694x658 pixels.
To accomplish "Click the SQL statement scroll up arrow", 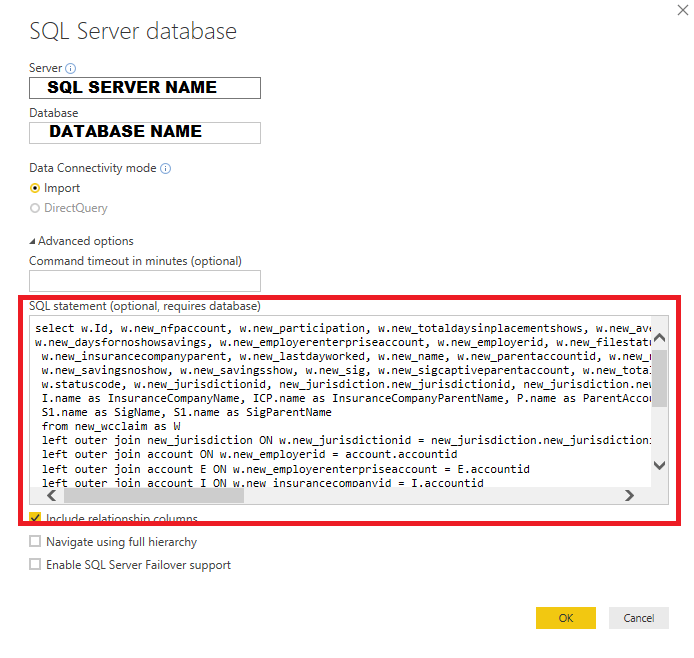I will (659, 338).
